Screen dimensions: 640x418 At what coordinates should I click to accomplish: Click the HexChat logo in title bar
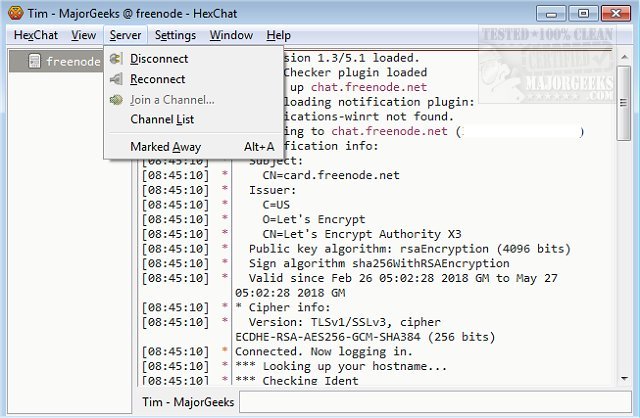[x=16, y=13]
